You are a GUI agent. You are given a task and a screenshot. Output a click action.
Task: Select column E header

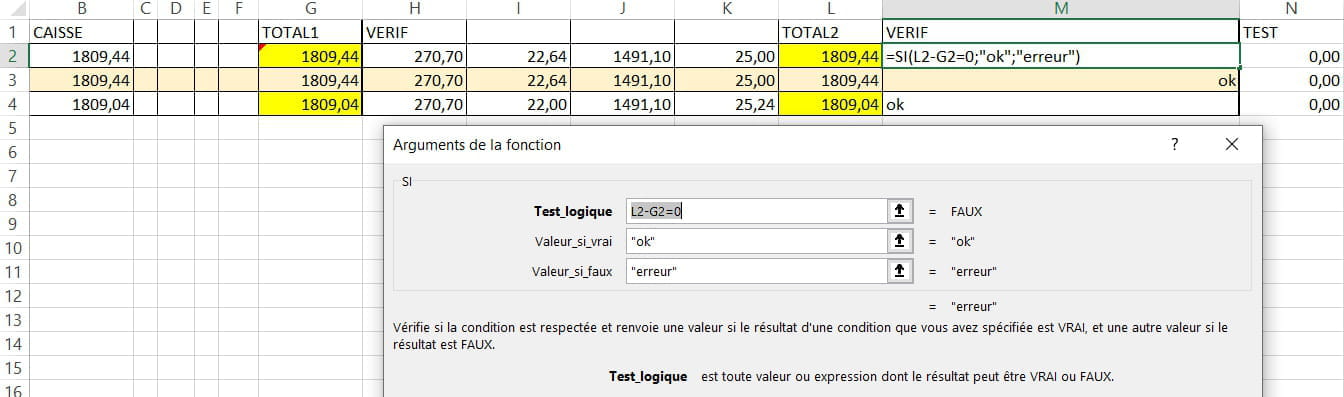coord(206,9)
